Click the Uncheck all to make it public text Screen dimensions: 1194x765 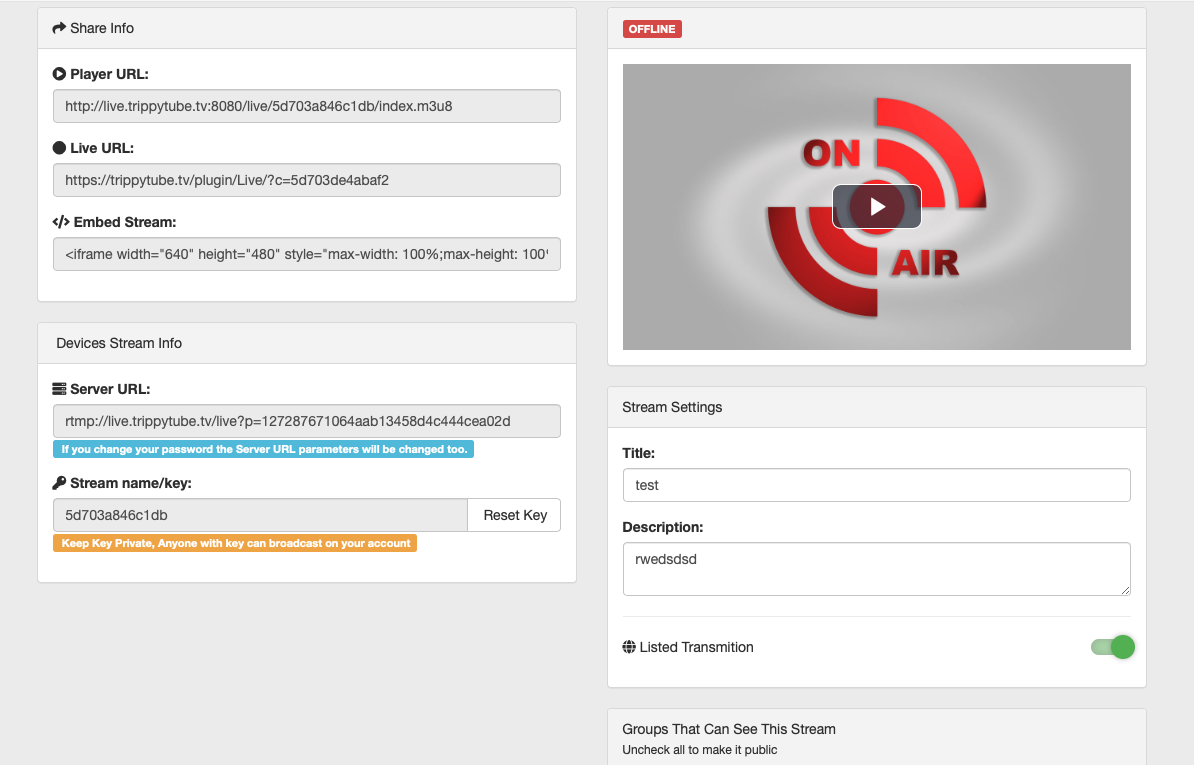pyautogui.click(x=700, y=750)
